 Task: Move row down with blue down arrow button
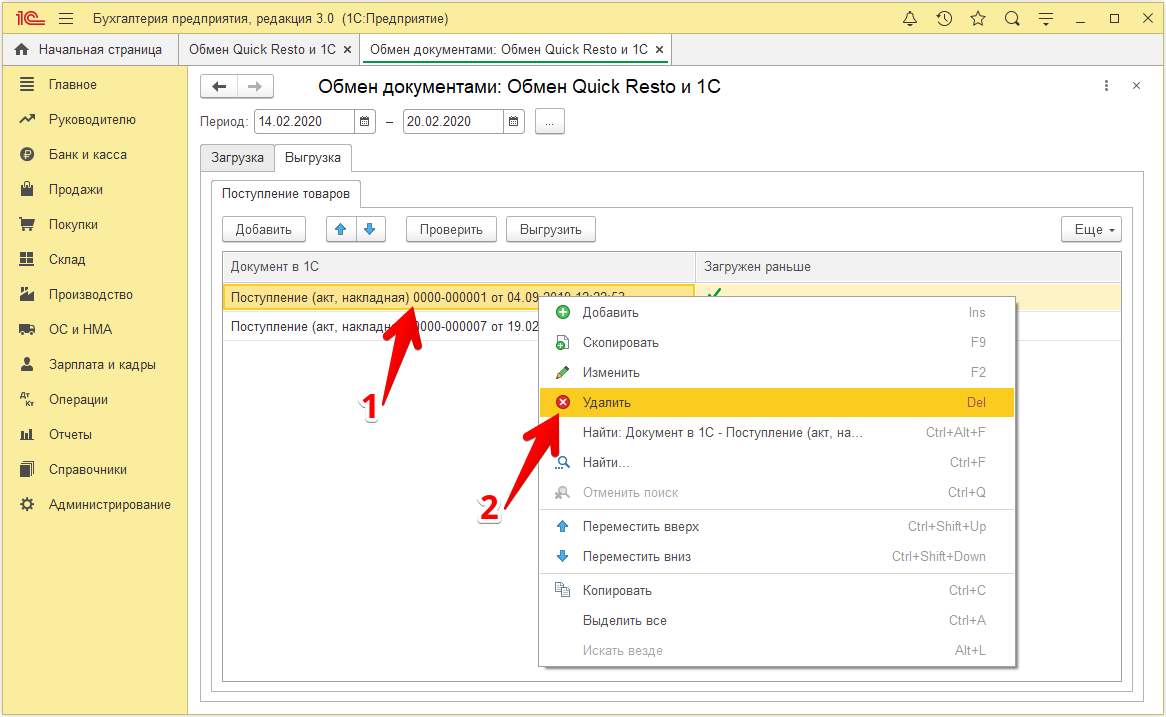(x=370, y=229)
